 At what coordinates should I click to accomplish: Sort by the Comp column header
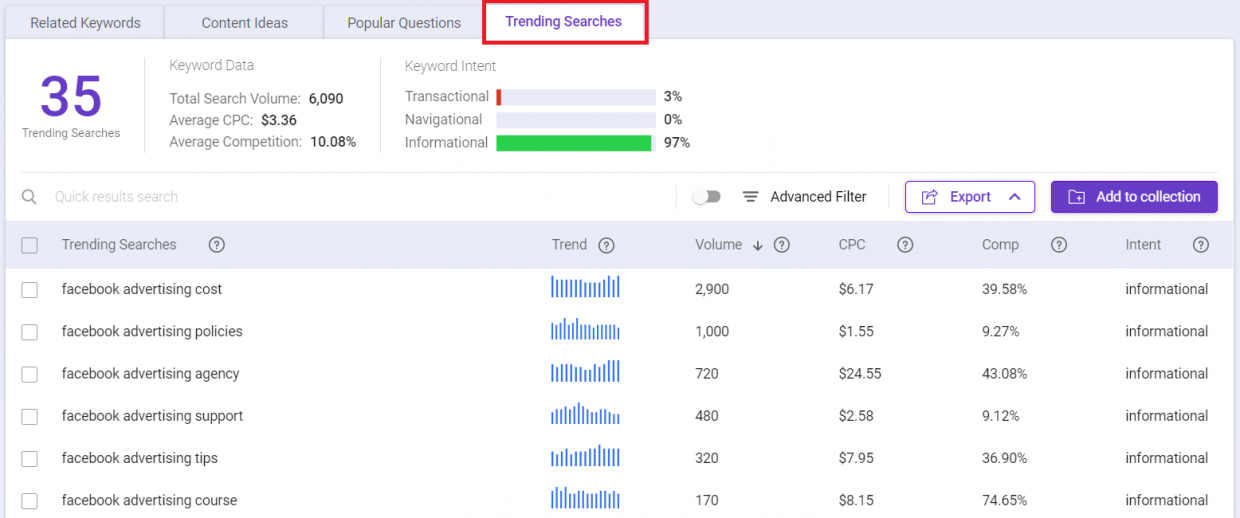[1000, 245]
